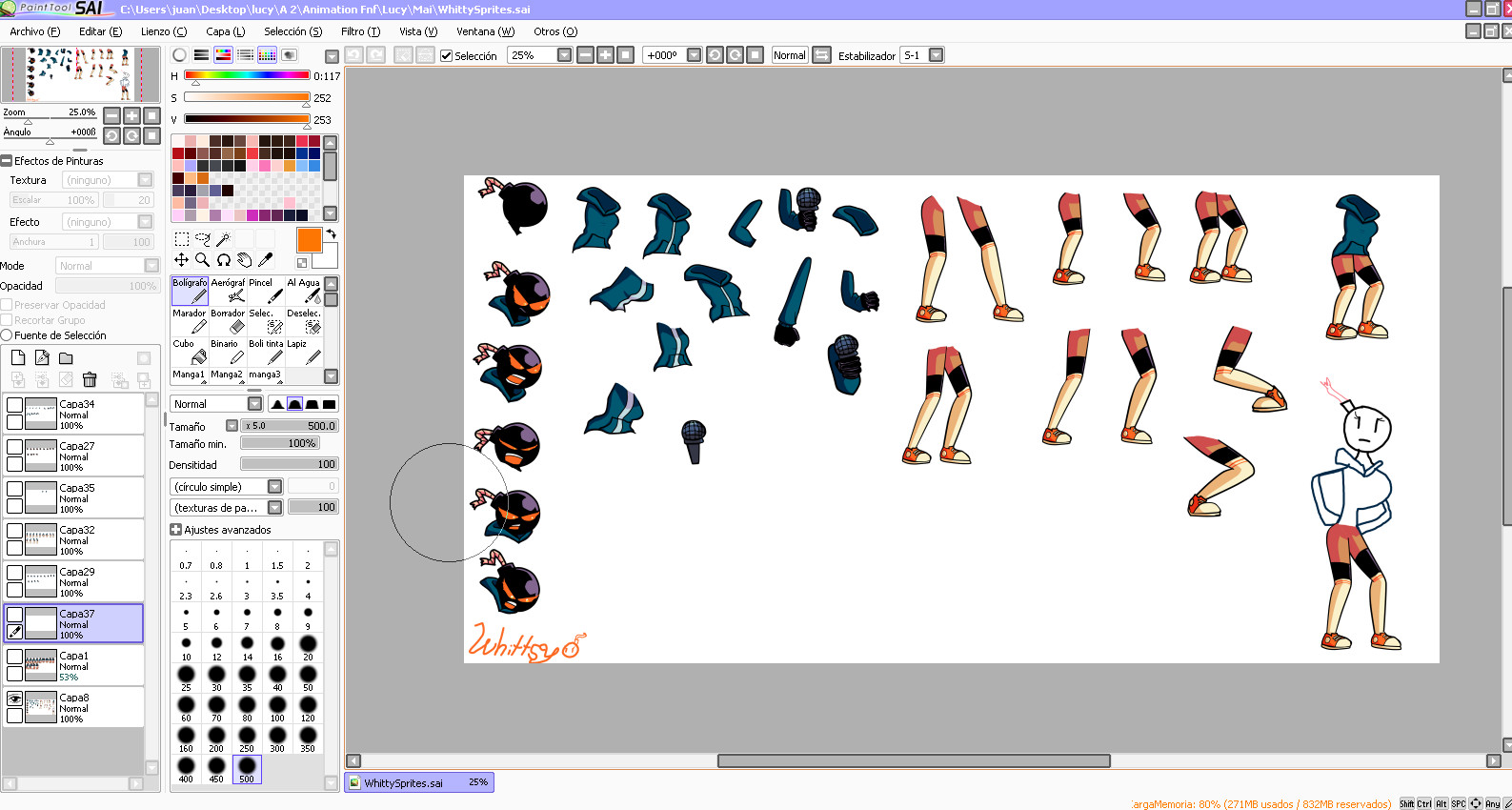
Task: Expand Ajustes avanzados brush settings
Action: [176, 530]
